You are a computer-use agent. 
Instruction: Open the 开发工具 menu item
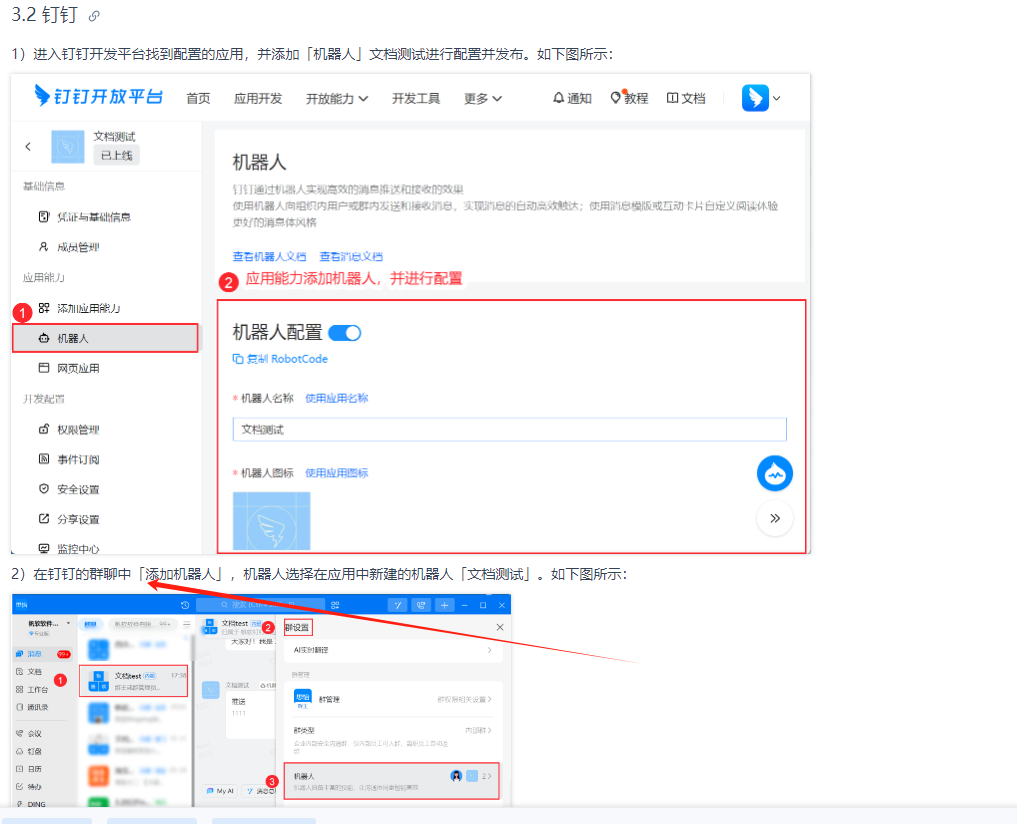pyautogui.click(x=416, y=99)
